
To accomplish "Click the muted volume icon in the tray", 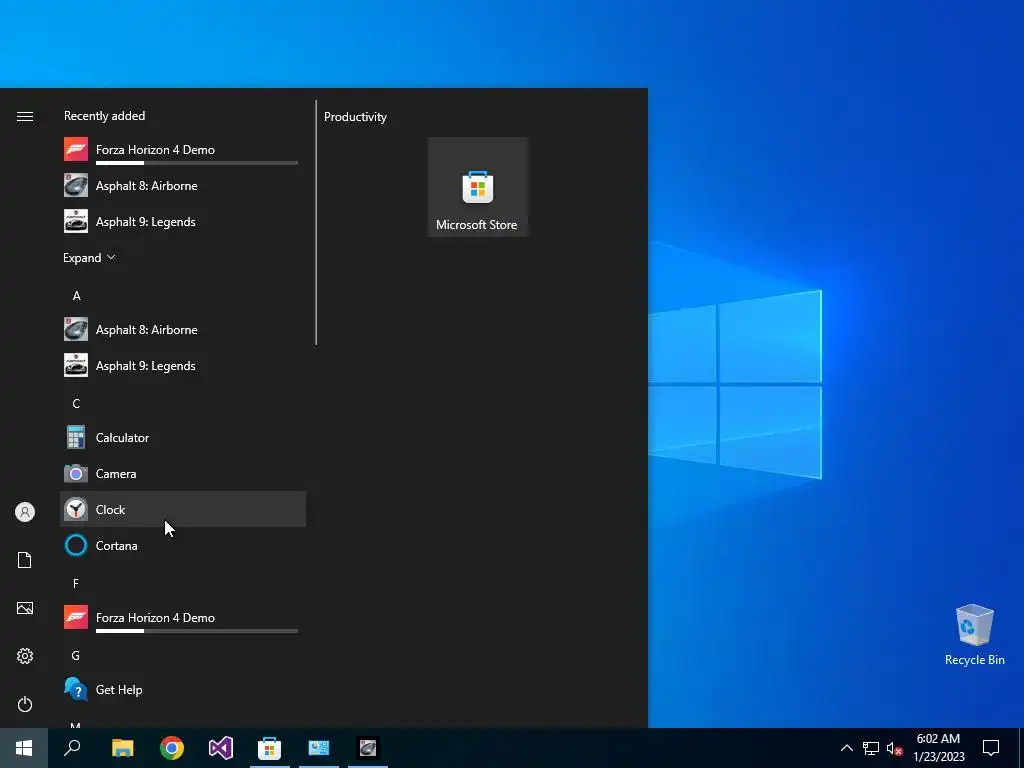I will 894,748.
